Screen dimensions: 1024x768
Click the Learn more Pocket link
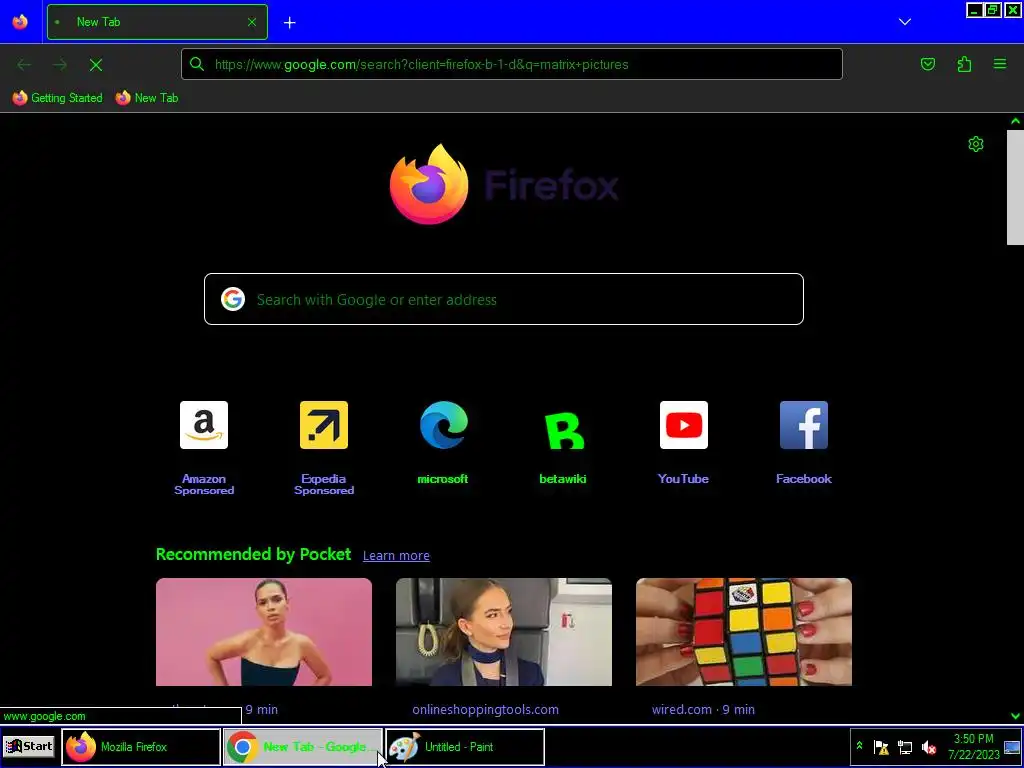396,556
